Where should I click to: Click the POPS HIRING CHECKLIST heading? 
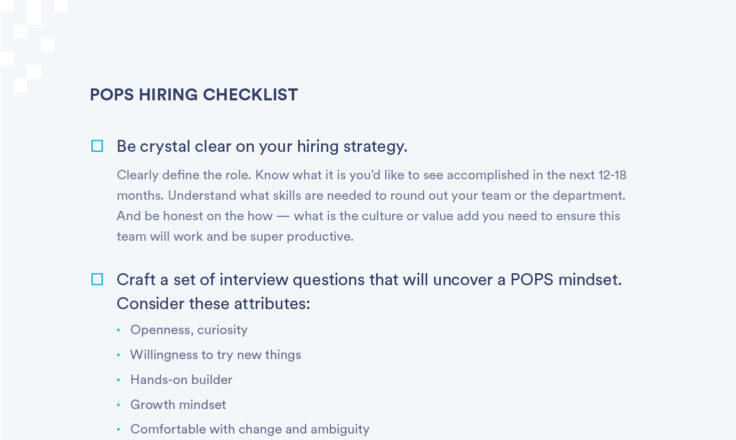tap(194, 94)
